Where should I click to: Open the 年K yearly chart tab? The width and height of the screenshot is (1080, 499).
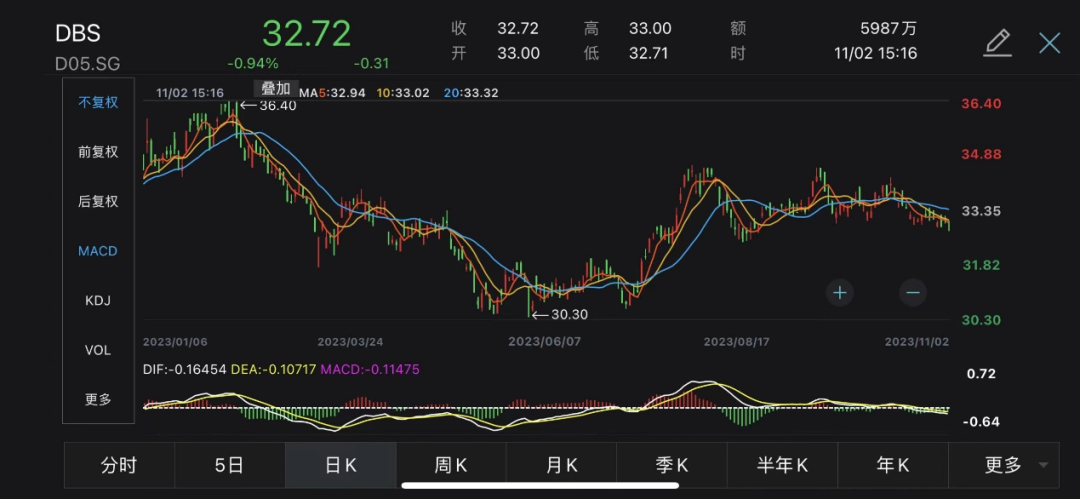tap(892, 465)
